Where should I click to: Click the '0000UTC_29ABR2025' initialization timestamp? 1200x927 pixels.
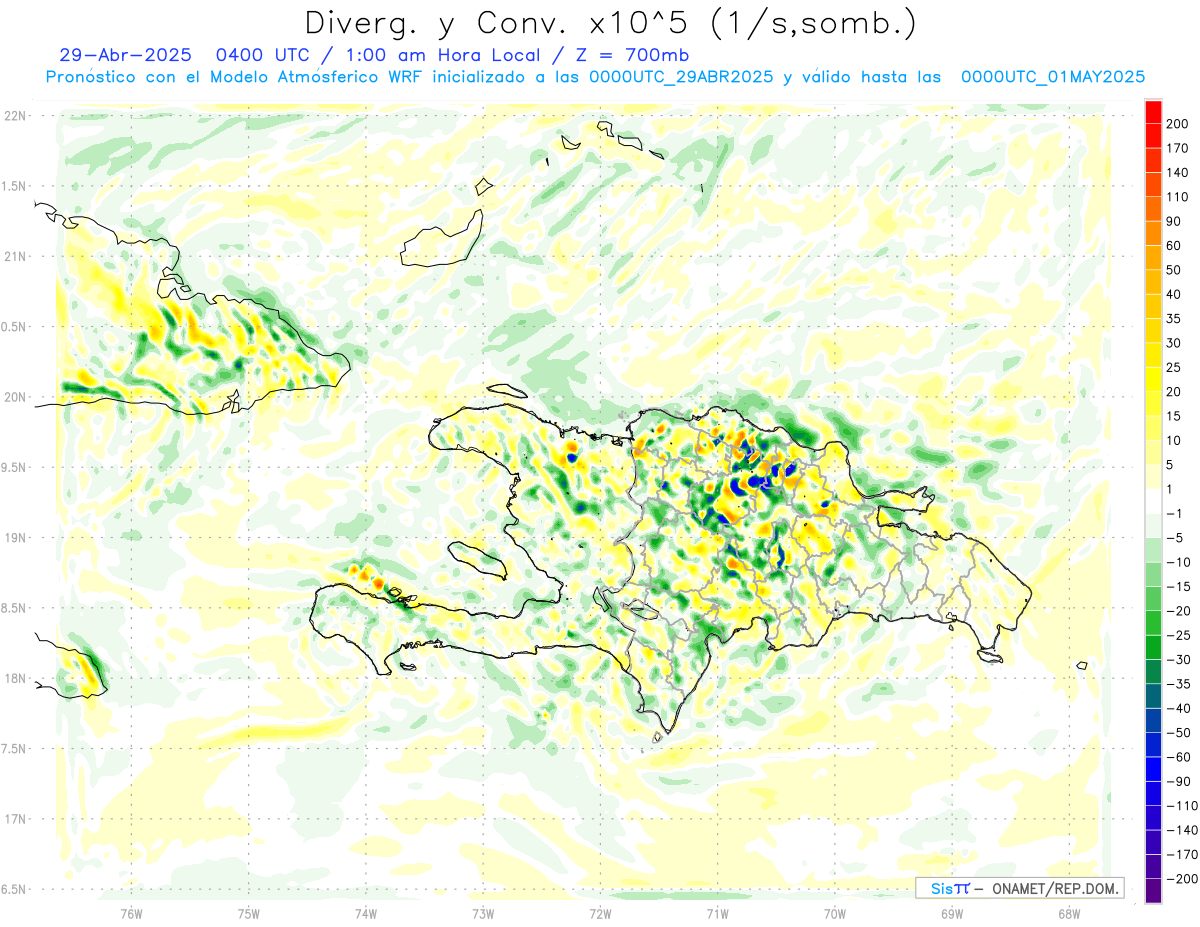[681, 77]
